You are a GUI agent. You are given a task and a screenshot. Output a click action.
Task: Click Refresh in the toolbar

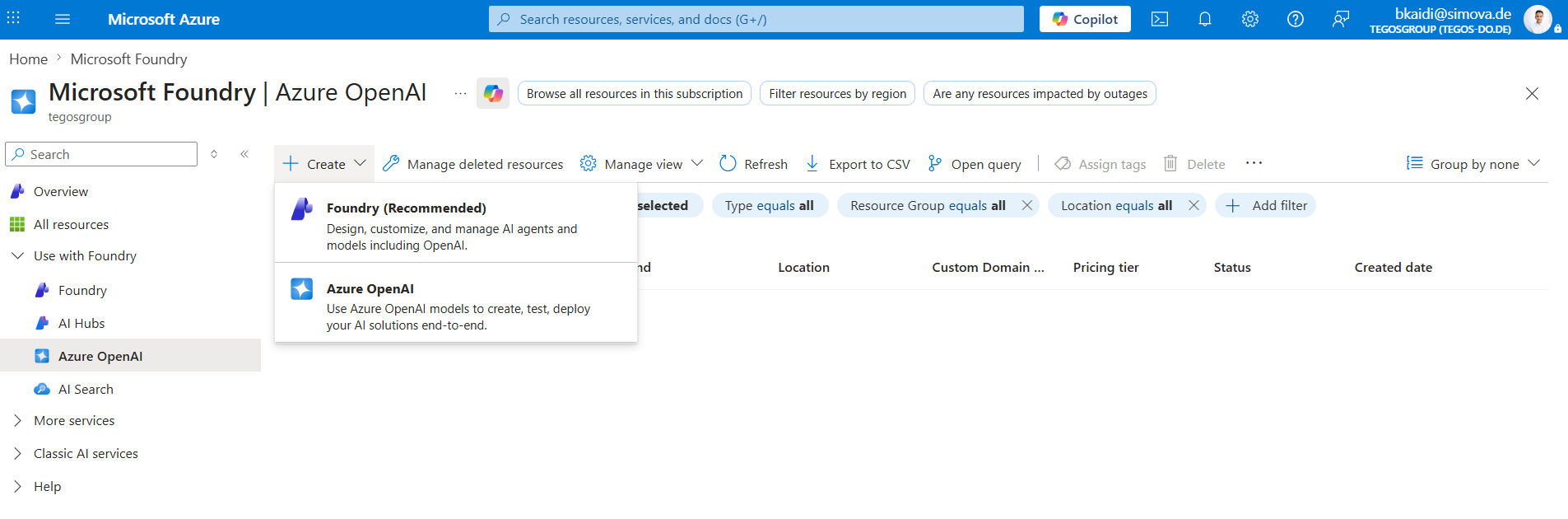click(x=753, y=164)
